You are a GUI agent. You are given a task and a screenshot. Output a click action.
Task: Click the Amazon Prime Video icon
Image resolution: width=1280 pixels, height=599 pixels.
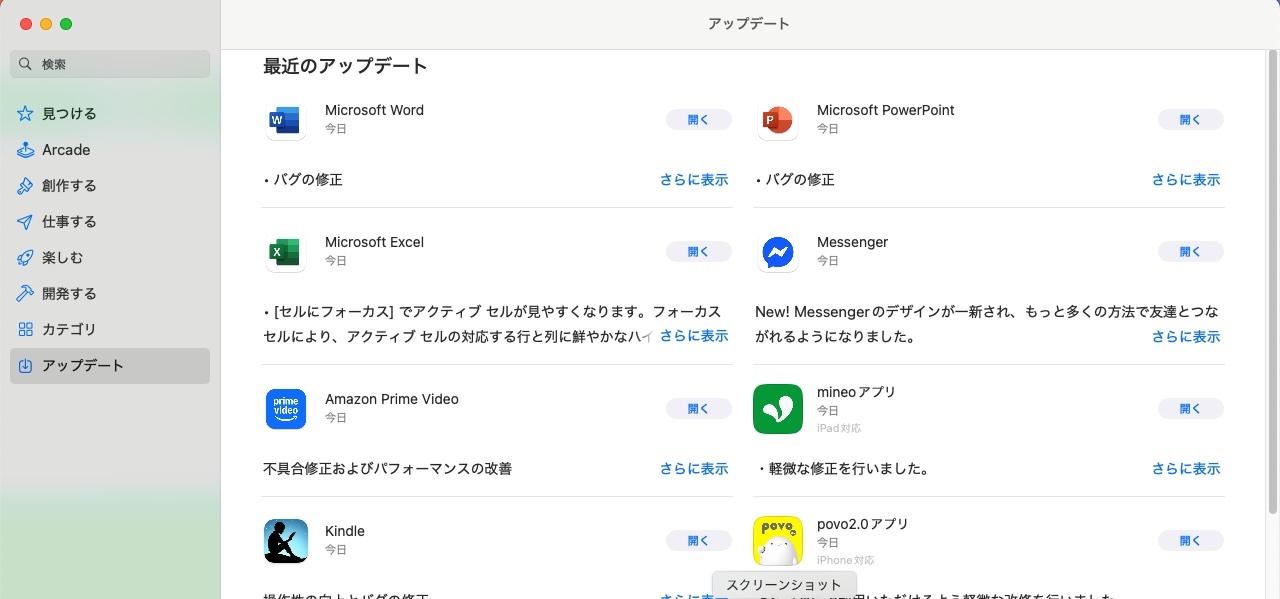[285, 409]
